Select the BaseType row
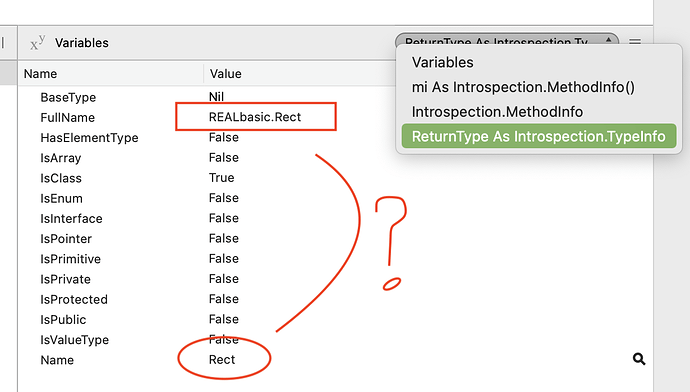Viewport: 690px width, 392px height. pyautogui.click(x=335, y=97)
